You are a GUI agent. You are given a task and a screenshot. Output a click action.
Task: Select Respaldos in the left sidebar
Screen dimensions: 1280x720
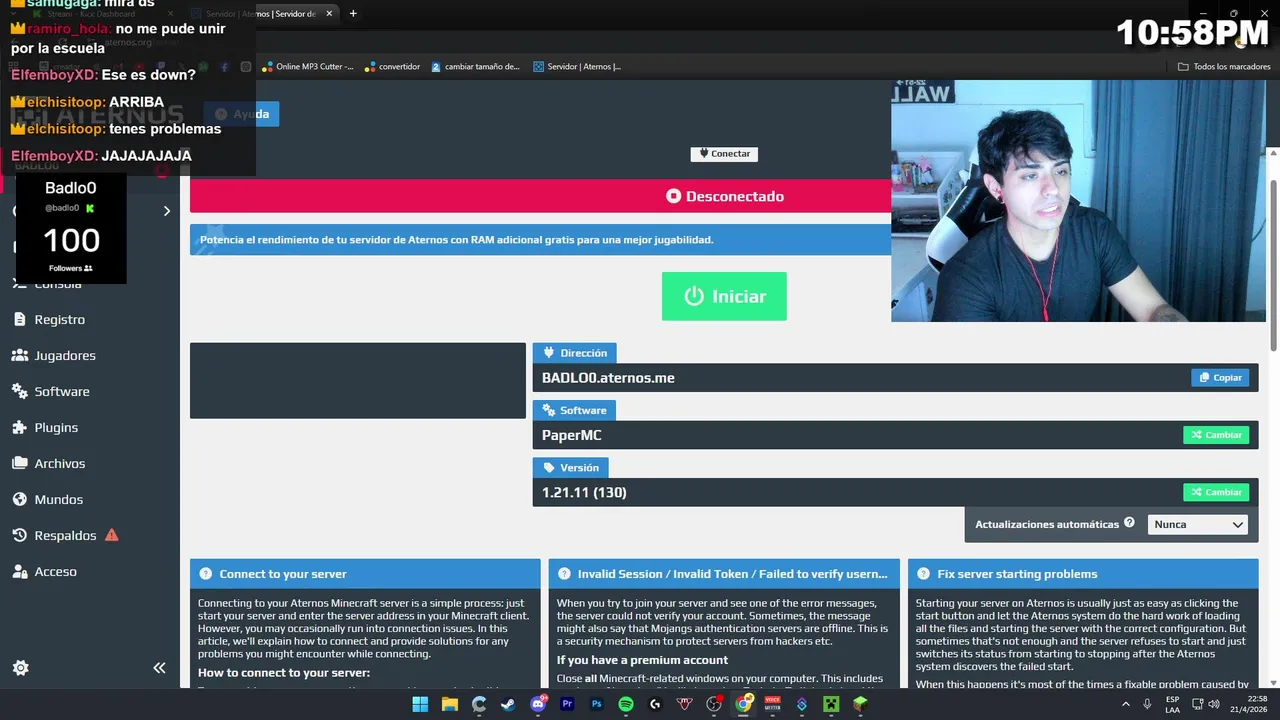click(x=65, y=535)
